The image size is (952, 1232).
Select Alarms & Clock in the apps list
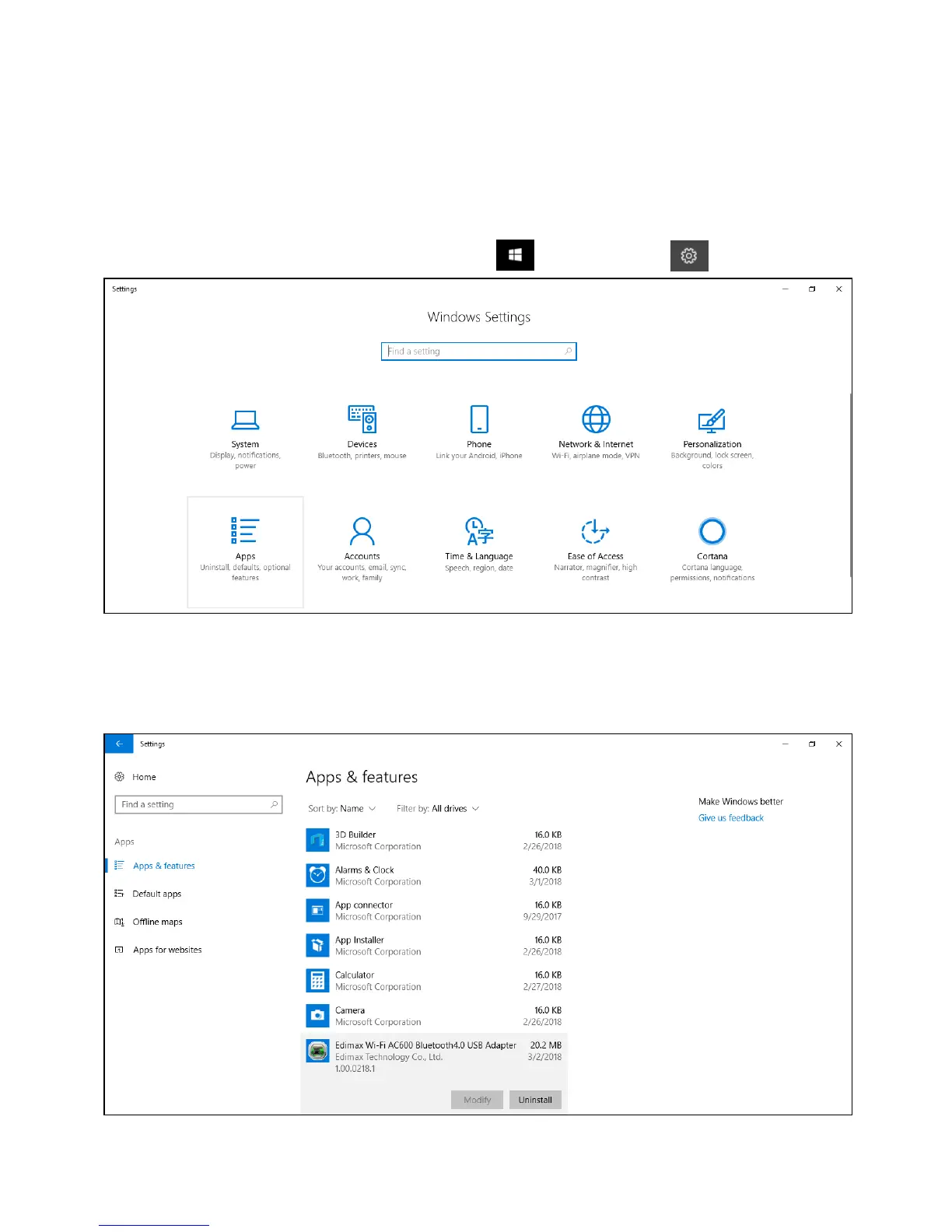(434, 876)
